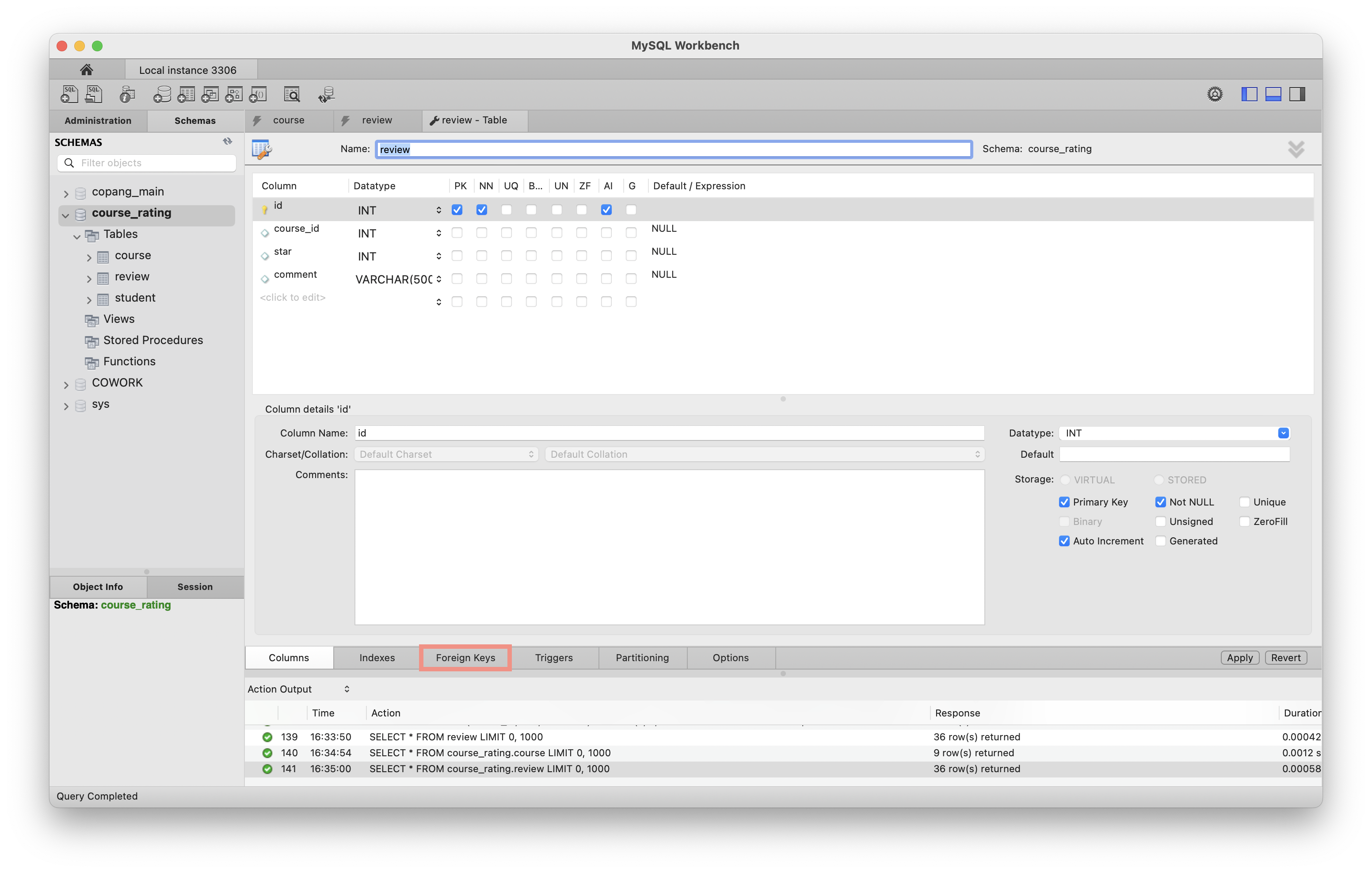Click the Apply button
The image size is (1372, 873).
pyautogui.click(x=1239, y=658)
